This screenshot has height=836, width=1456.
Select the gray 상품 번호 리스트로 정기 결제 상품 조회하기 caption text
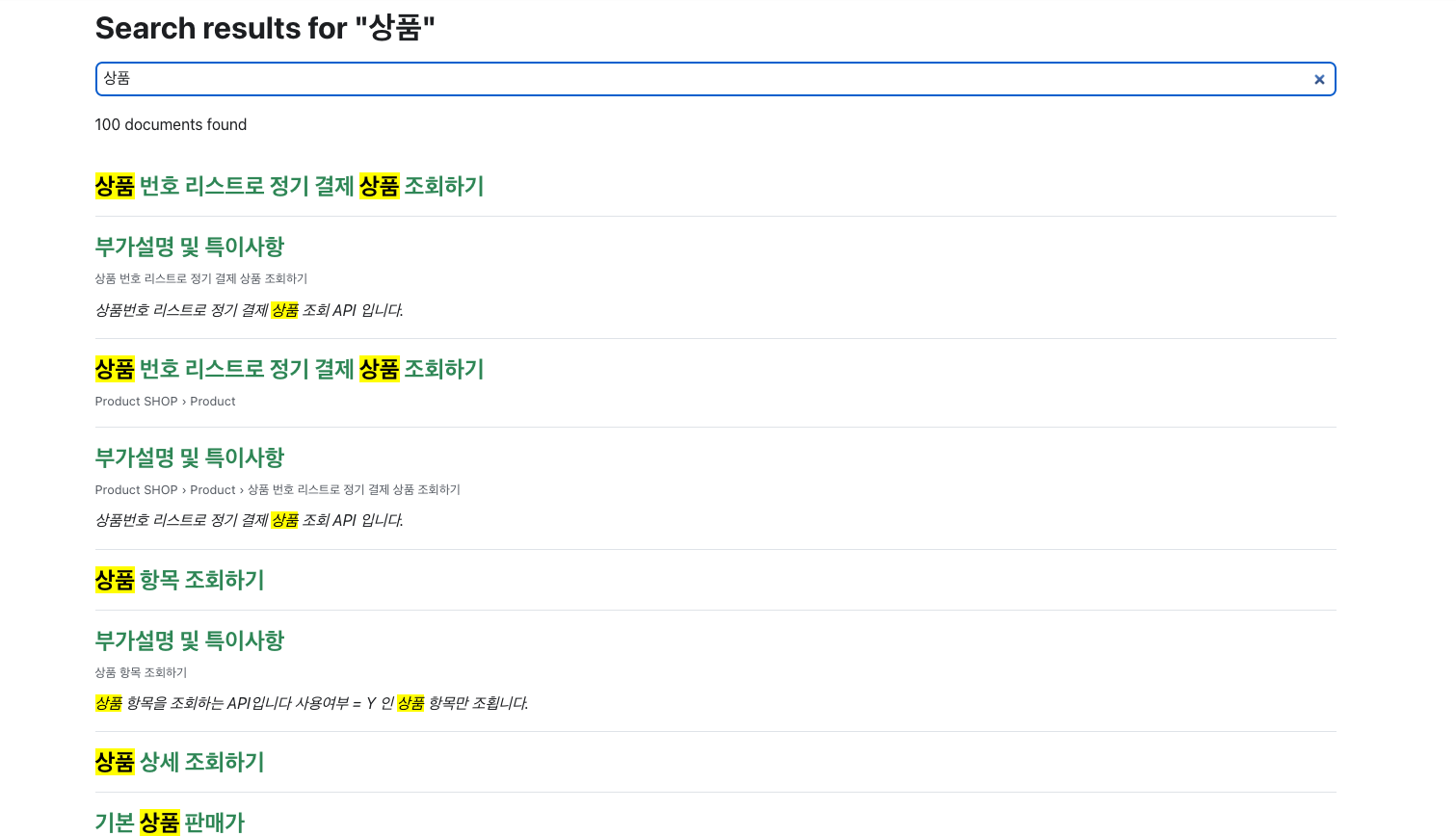pyautogui.click(x=201, y=278)
